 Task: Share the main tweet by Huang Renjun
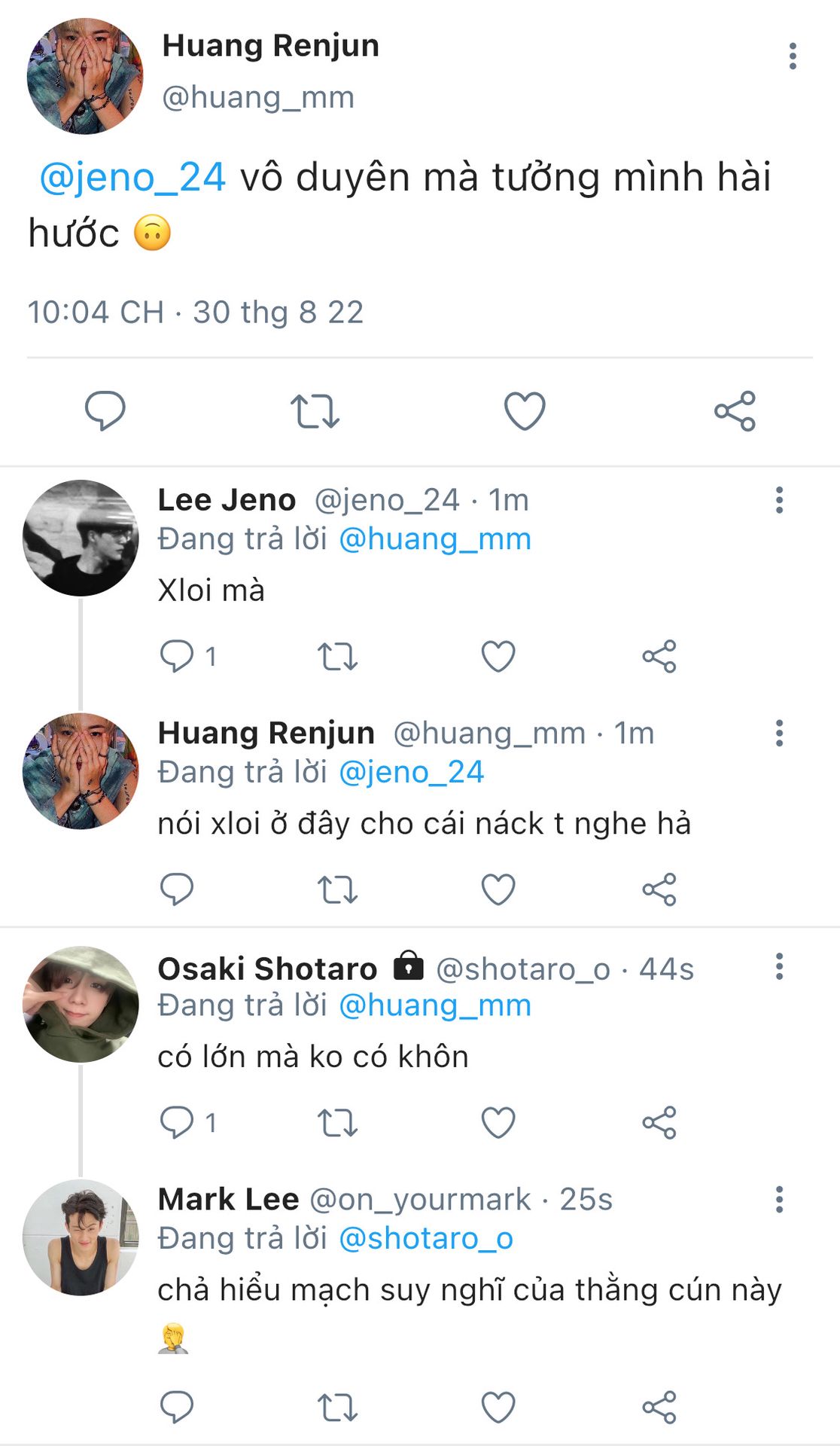pyautogui.click(x=735, y=410)
